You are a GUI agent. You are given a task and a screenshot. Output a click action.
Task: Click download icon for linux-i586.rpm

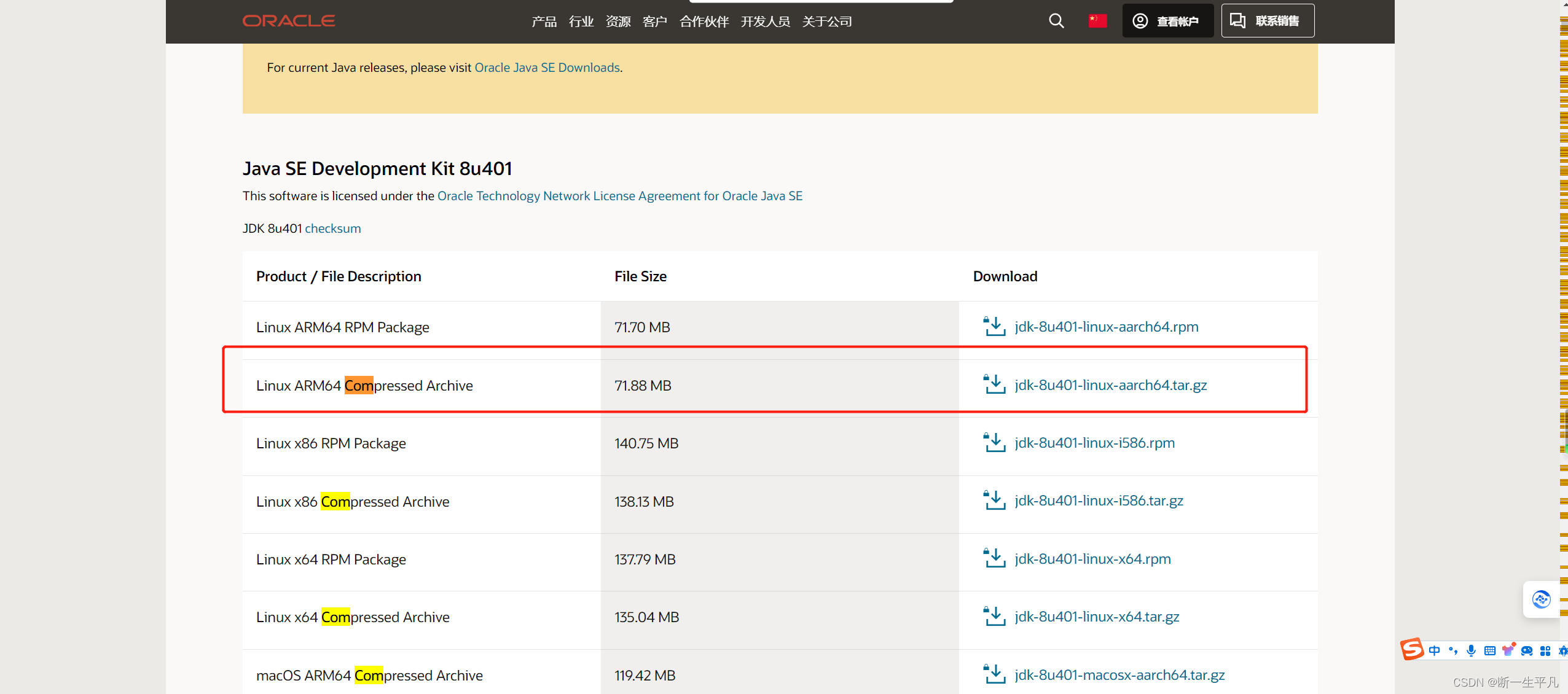(x=994, y=443)
